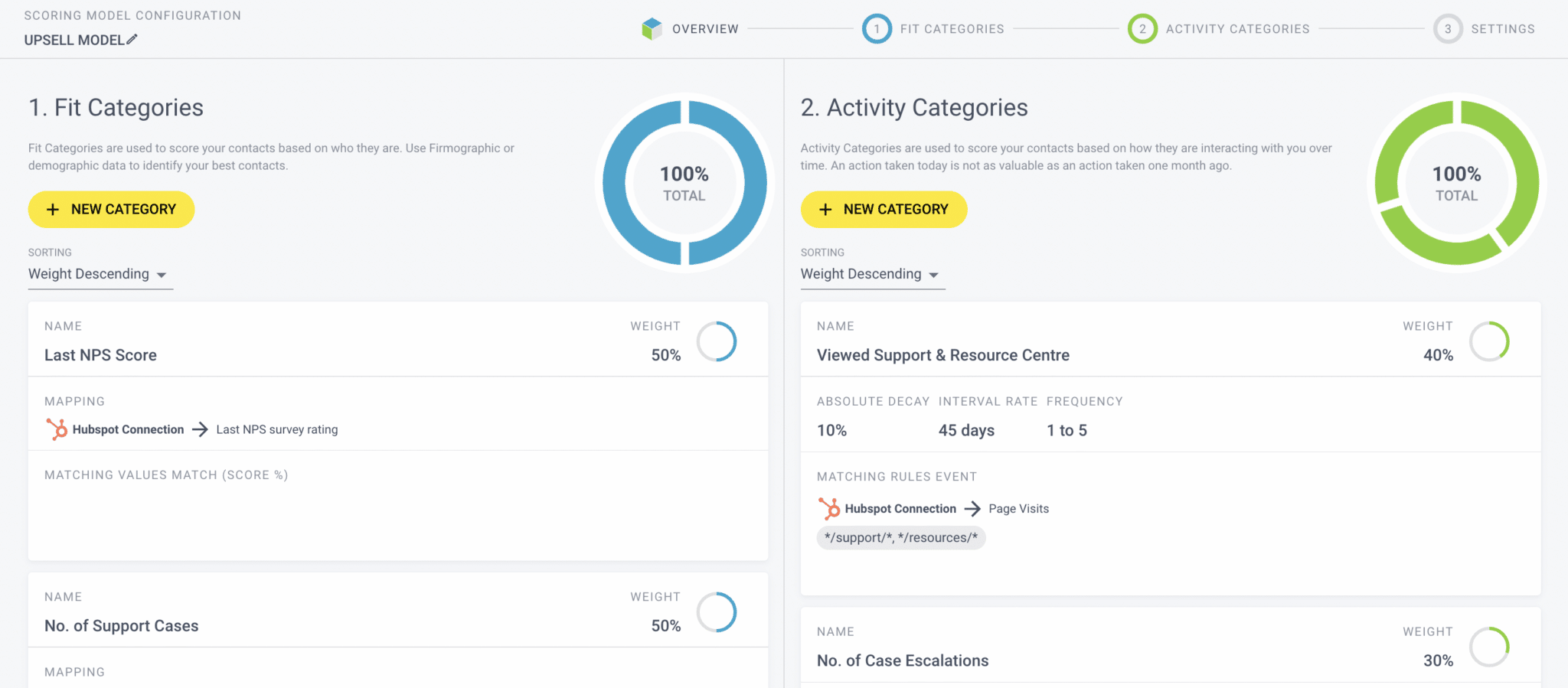Click the Hubspot Connection label in Last NPS mapping
Image resolution: width=1568 pixels, height=688 pixels.
coord(128,429)
